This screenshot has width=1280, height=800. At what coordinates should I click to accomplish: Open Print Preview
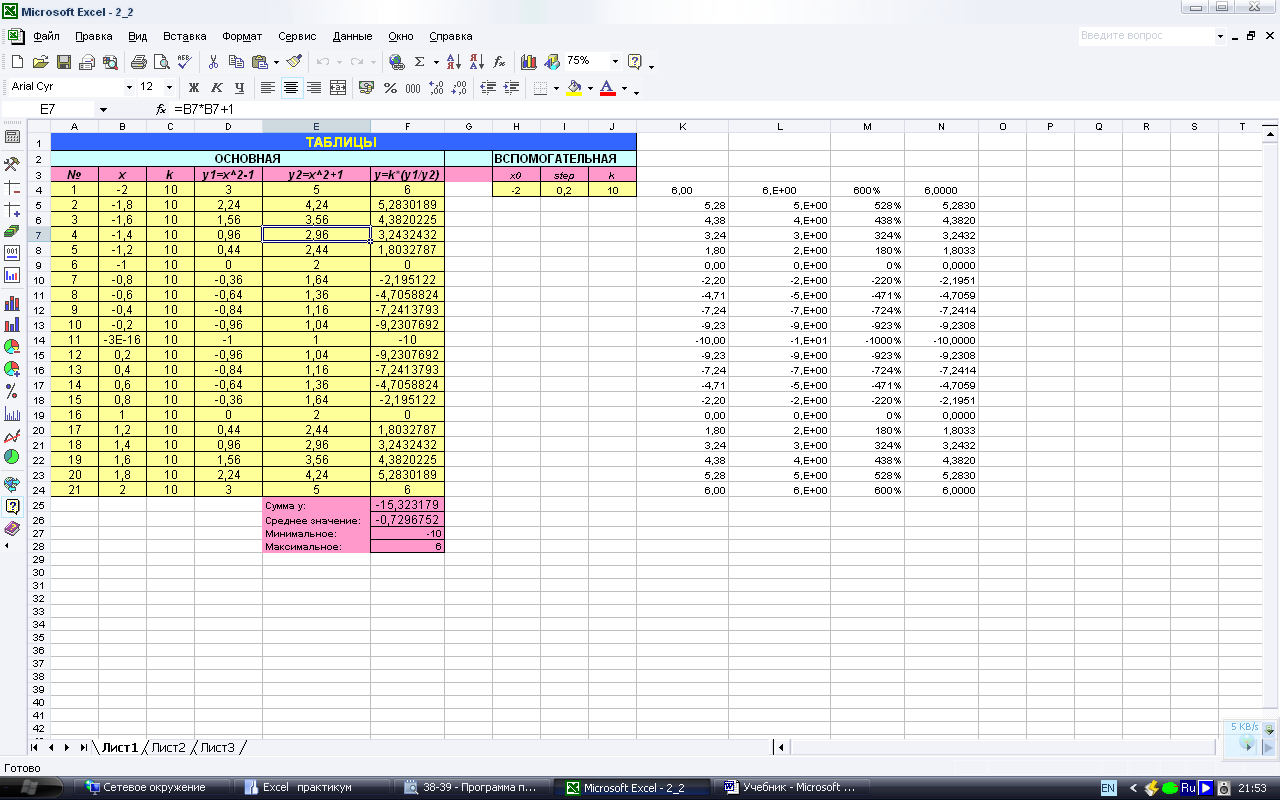pos(161,62)
